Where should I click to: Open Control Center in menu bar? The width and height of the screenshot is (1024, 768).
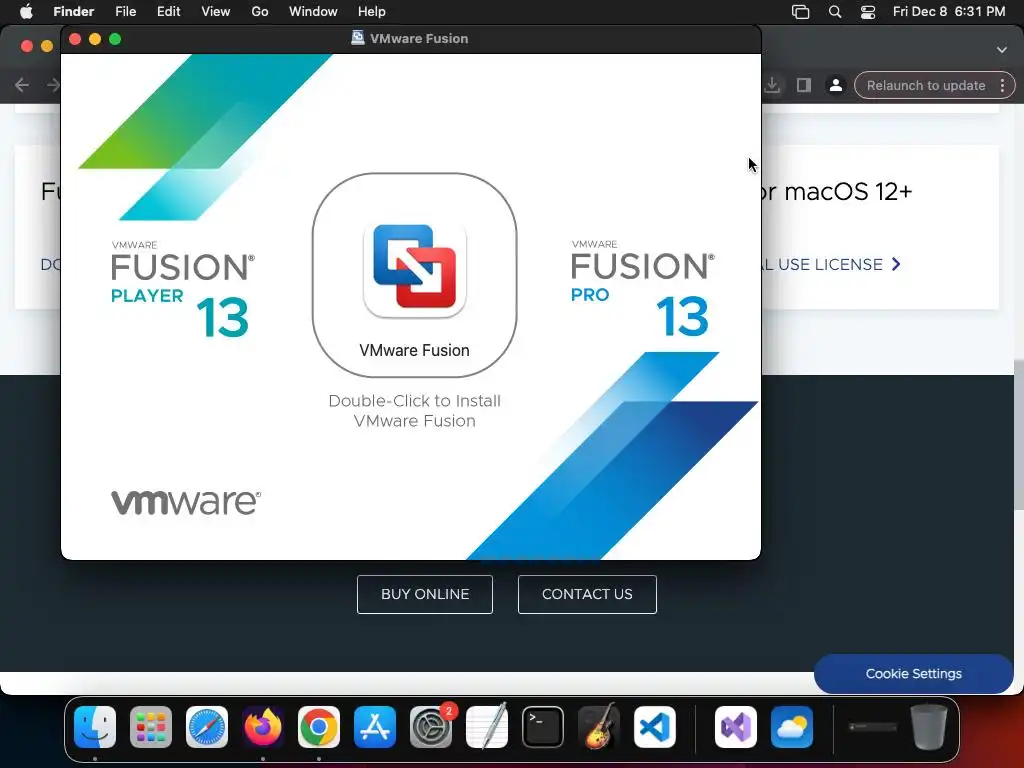pos(867,12)
